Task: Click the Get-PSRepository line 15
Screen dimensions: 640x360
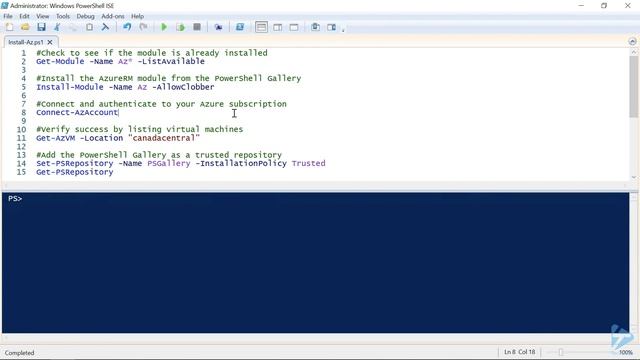Action: pyautogui.click(x=75, y=172)
